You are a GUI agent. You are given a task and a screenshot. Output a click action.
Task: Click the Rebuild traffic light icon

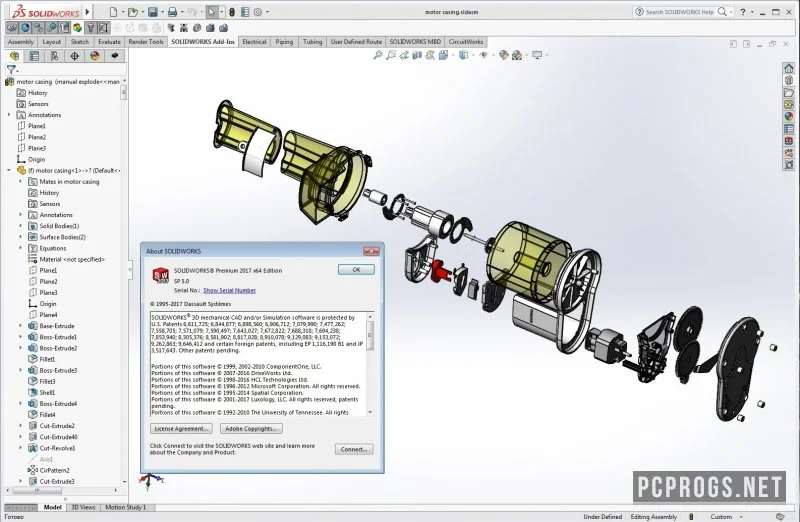(x=232, y=12)
